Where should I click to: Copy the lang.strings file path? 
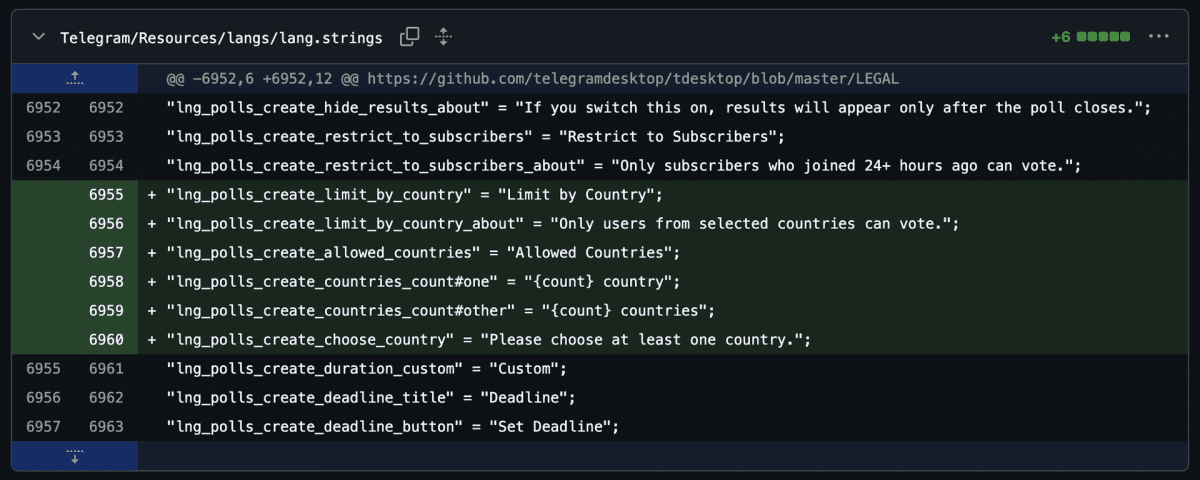409,37
